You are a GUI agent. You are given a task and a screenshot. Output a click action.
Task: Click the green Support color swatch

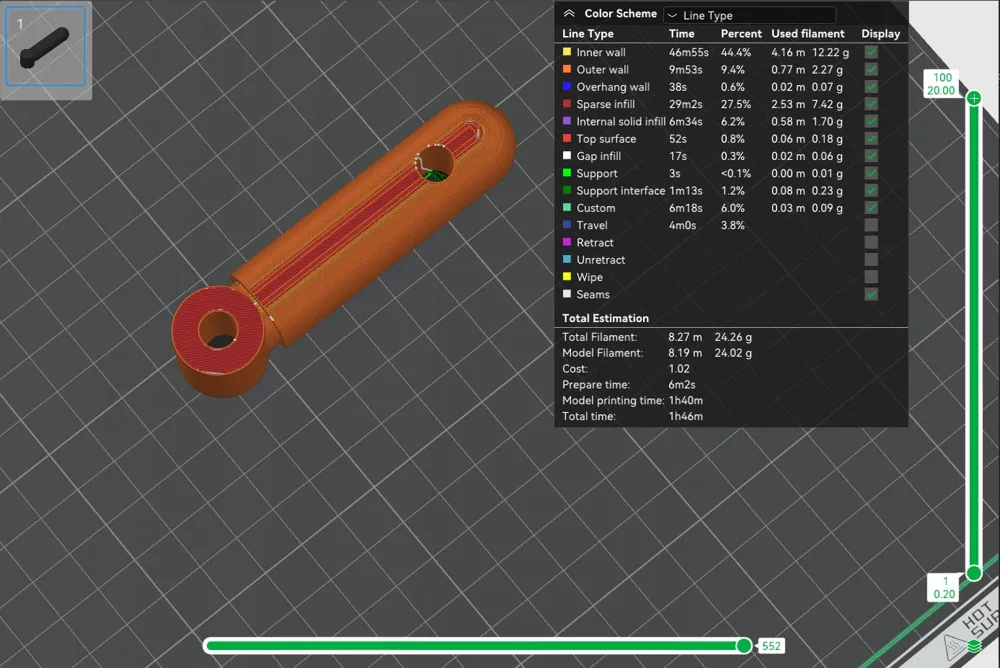(566, 173)
